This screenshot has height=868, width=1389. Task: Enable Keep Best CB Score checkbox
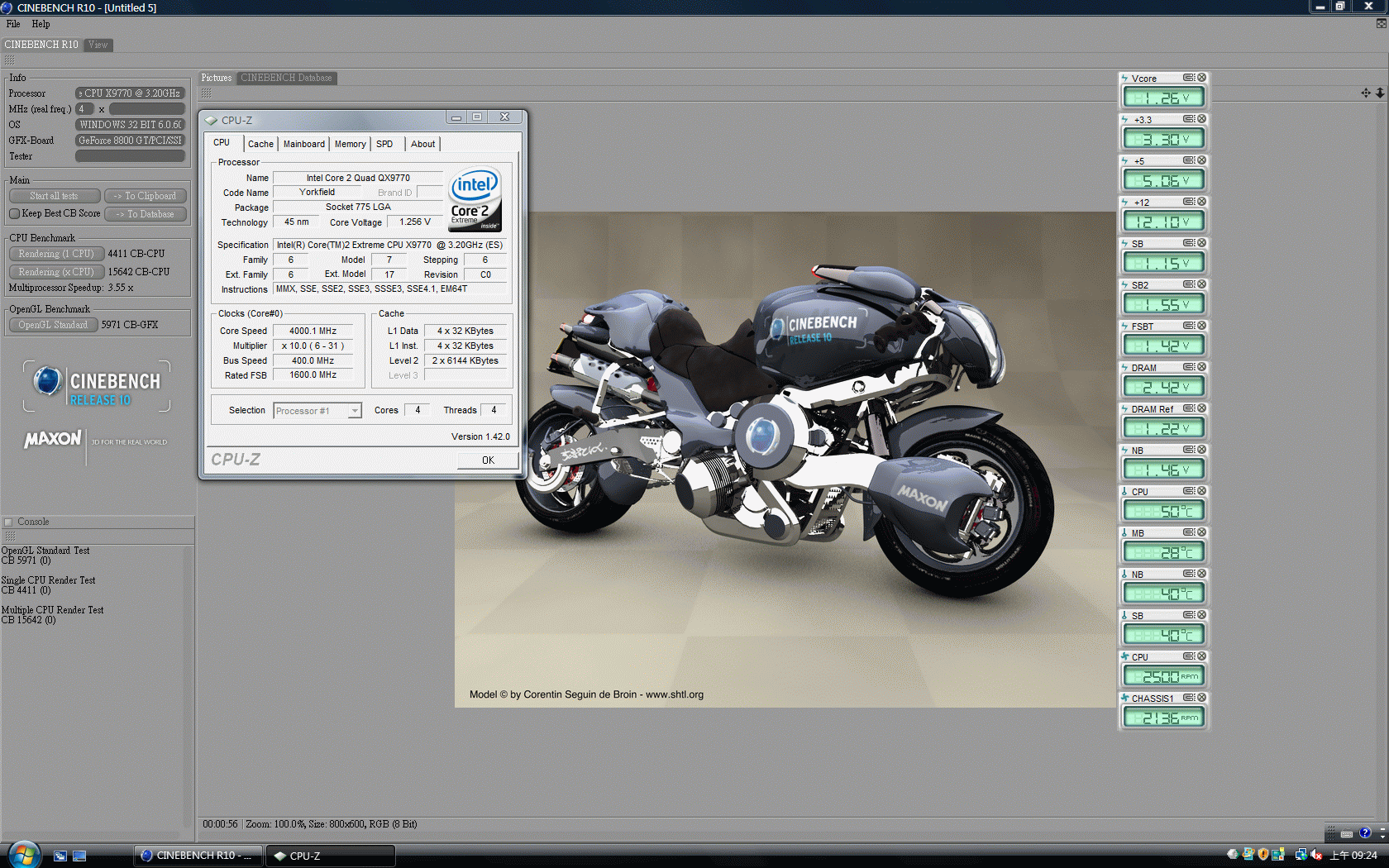[14, 214]
